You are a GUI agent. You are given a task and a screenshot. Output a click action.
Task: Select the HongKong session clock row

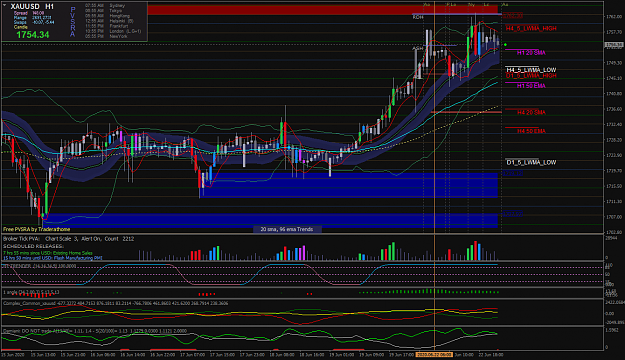pyautogui.click(x=107, y=16)
